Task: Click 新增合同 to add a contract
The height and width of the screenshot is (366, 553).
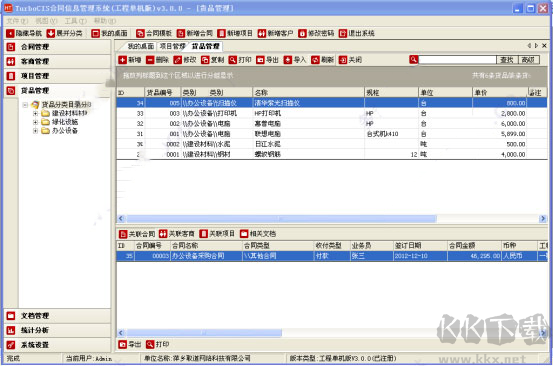Action: click(x=195, y=33)
